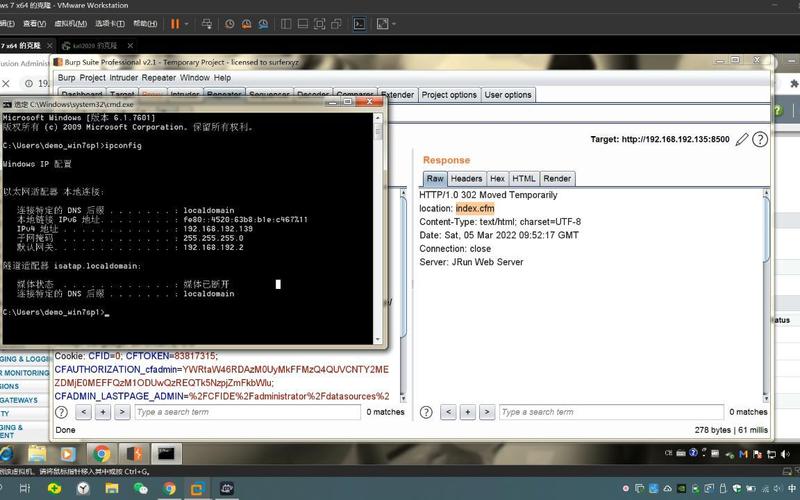Switch to kali2020 clone VM tab

click(95, 46)
